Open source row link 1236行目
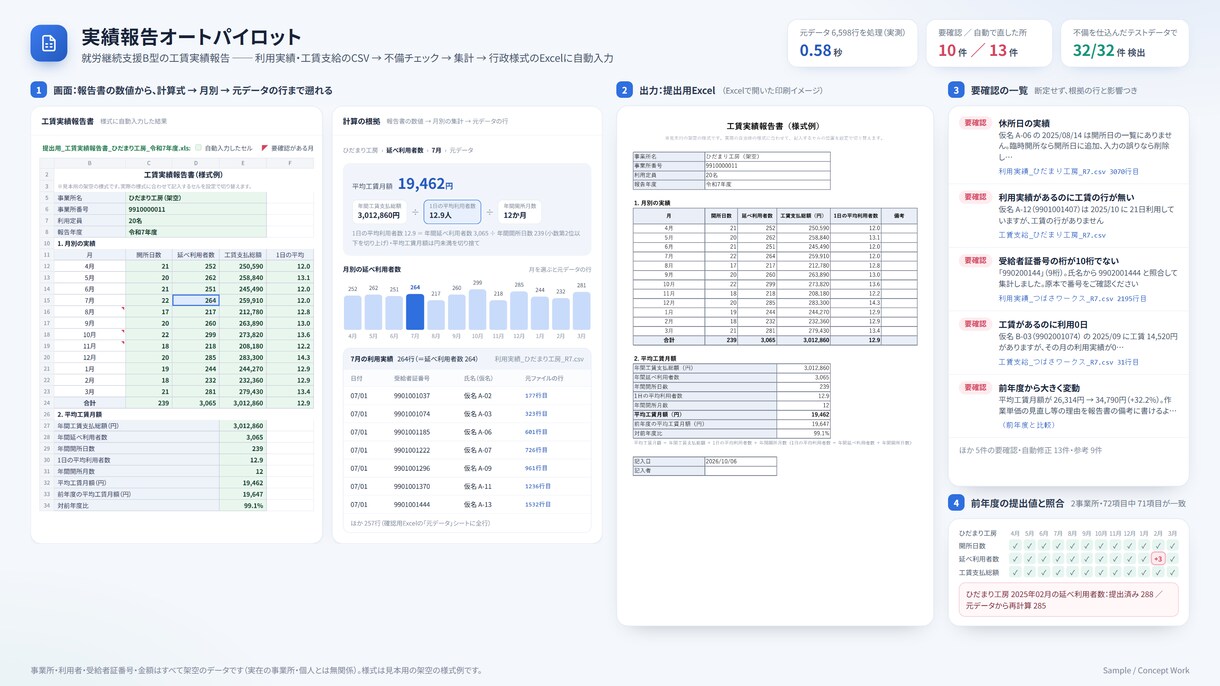The height and width of the screenshot is (686, 1220). (x=538, y=486)
